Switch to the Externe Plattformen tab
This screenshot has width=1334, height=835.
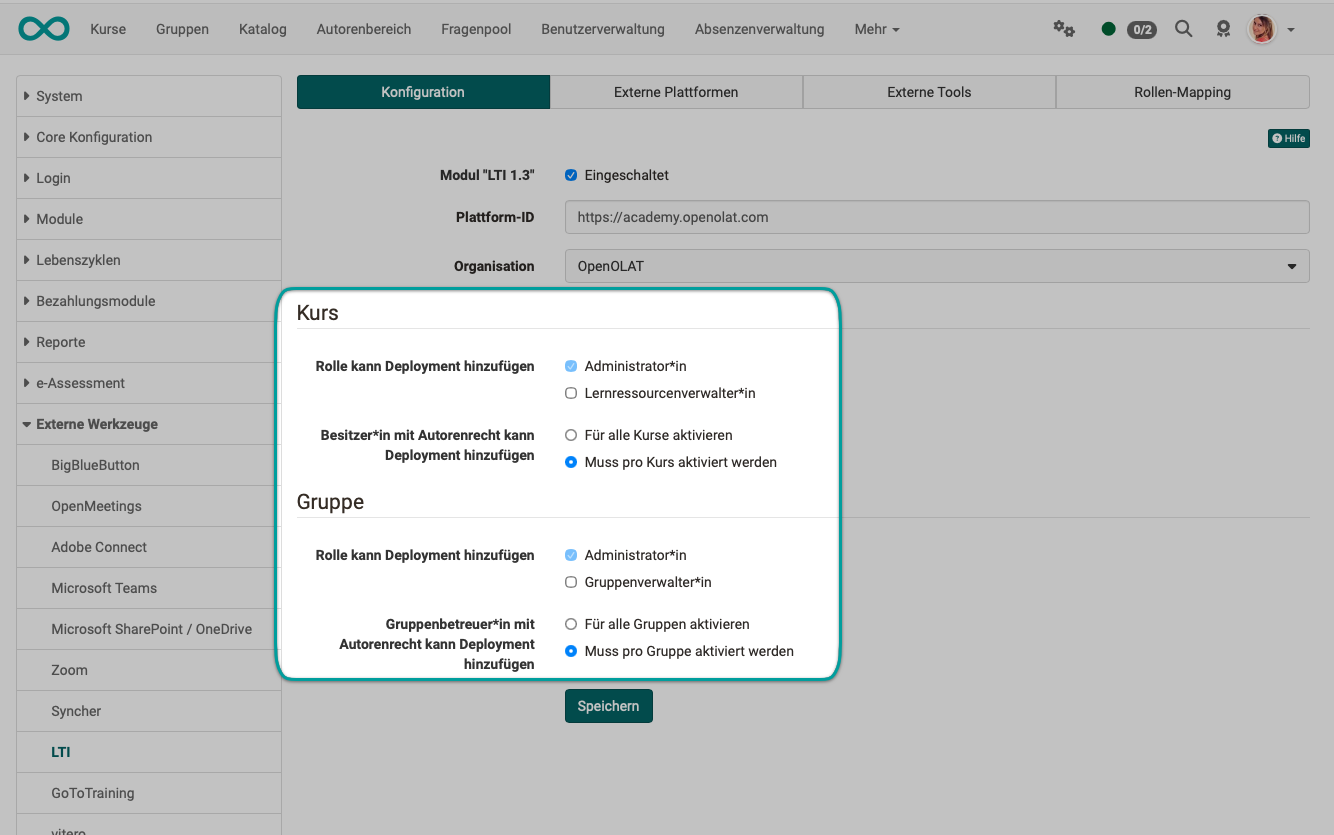click(x=676, y=92)
